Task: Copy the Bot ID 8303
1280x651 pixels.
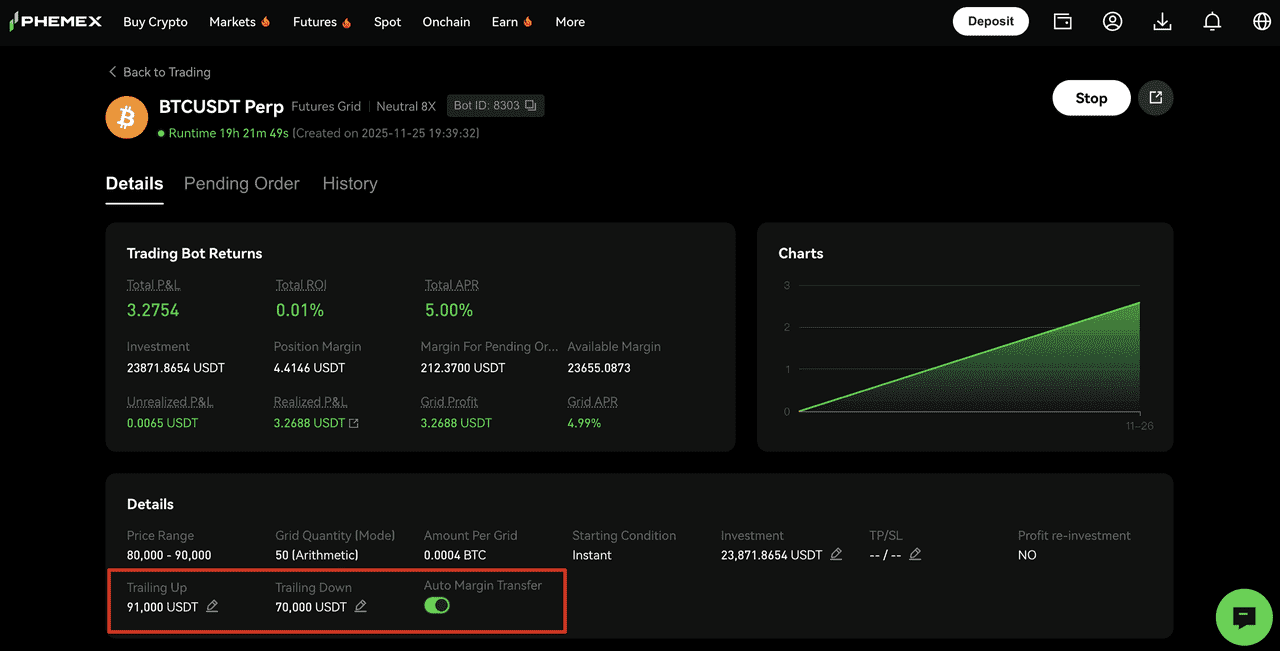Action: [531, 106]
